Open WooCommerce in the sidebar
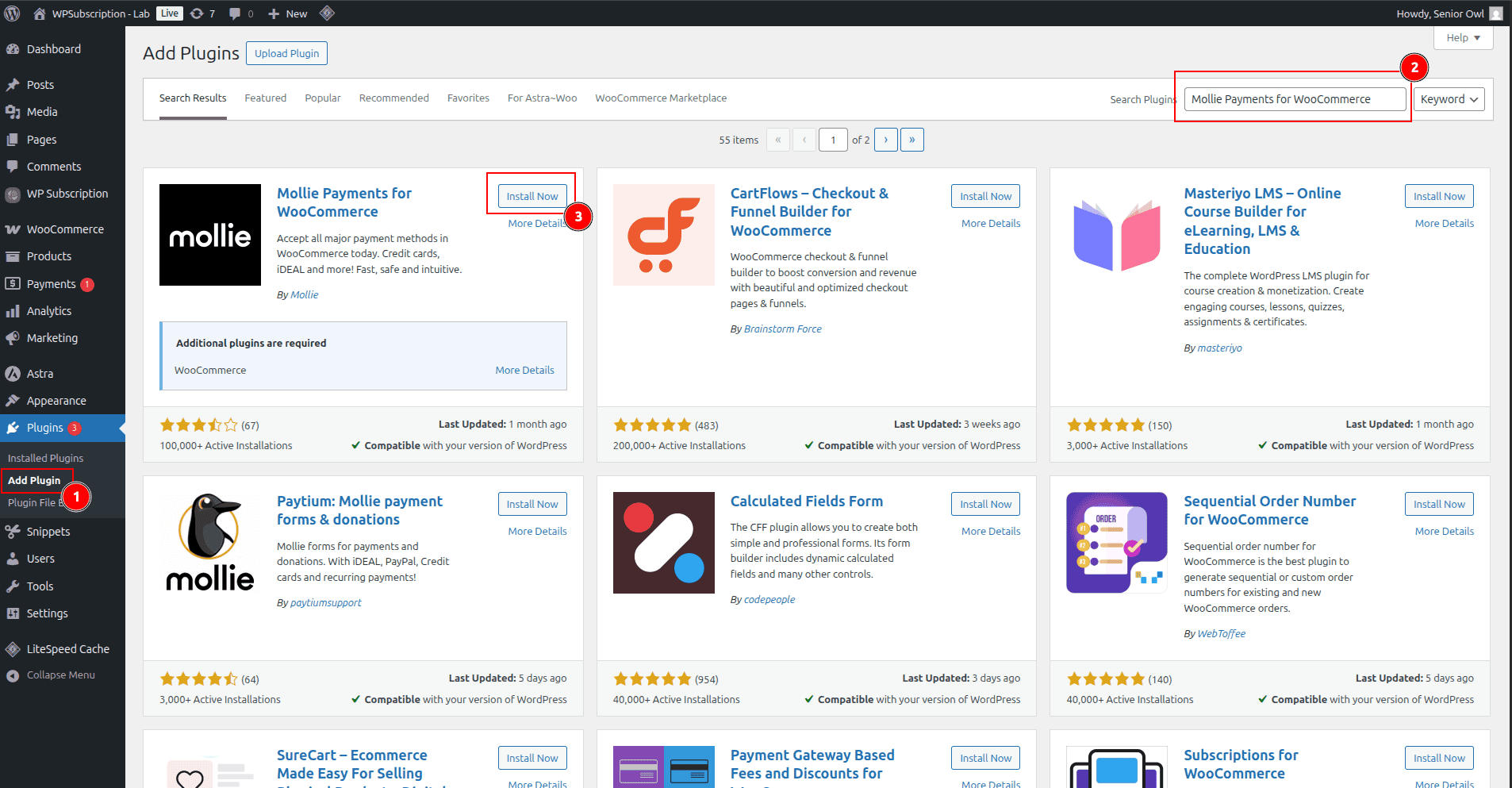The width and height of the screenshot is (1512, 788). point(65,229)
